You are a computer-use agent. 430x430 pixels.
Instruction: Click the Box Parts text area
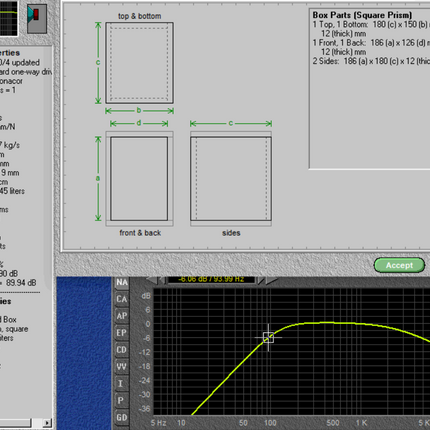[x=370, y=88]
